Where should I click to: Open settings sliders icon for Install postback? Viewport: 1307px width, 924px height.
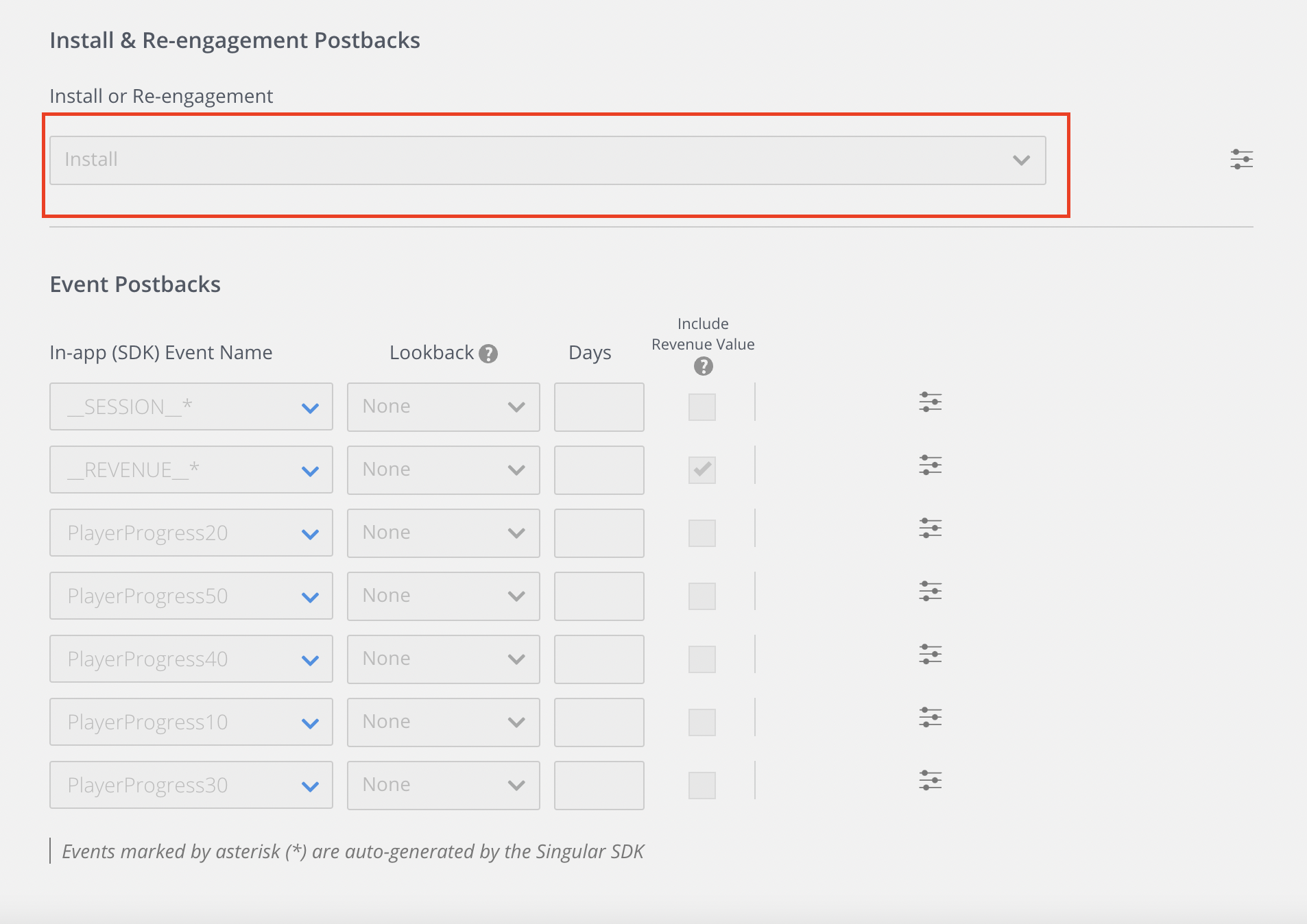[1241, 160]
